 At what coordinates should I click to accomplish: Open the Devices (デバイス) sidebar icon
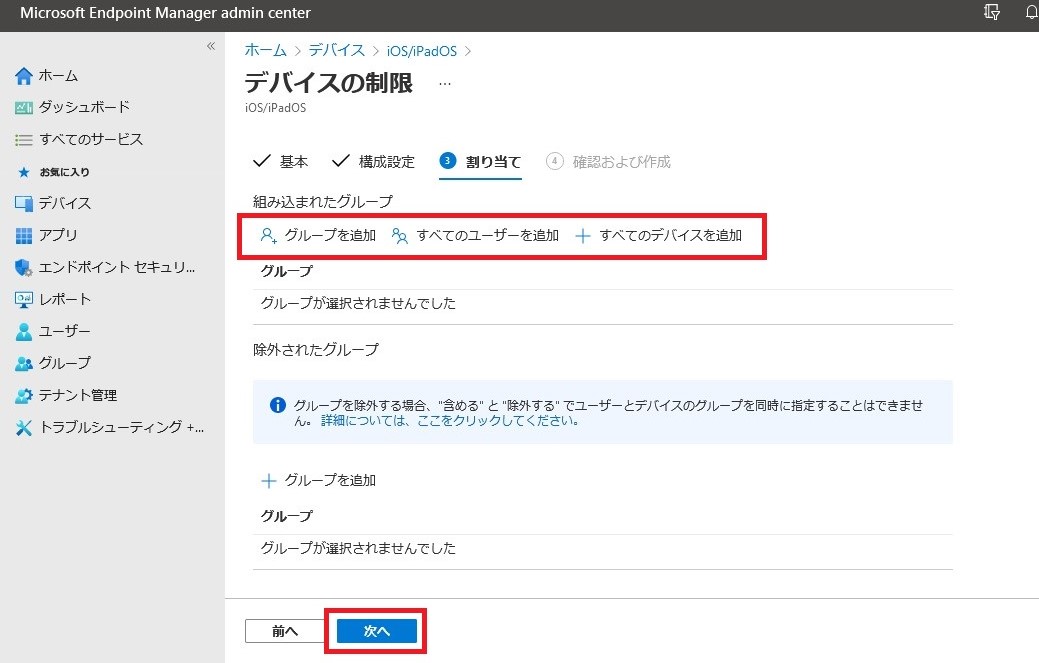click(x=23, y=203)
